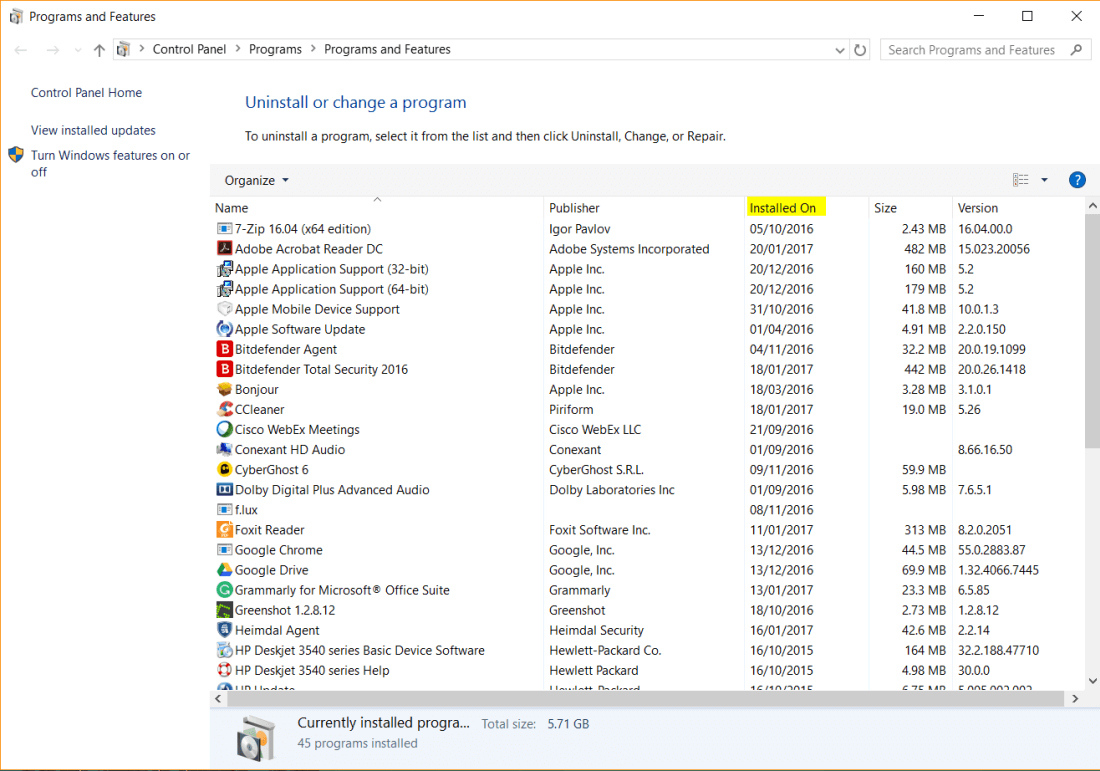Click the HP Deskjet 3540 series Help icon

pyautogui.click(x=224, y=671)
